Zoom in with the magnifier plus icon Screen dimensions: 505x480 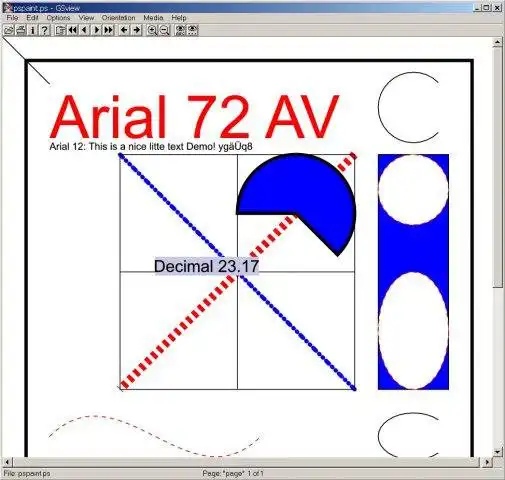[x=152, y=30]
